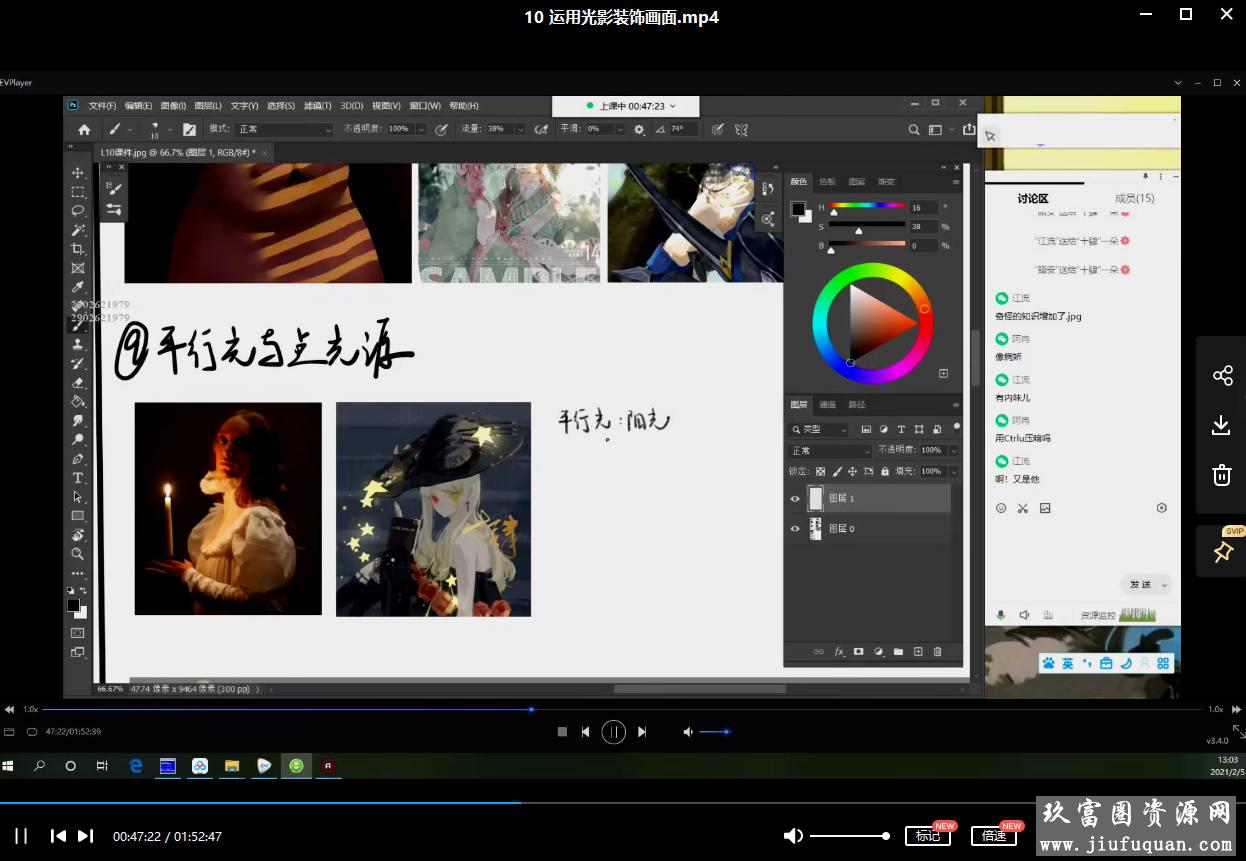Image resolution: width=1246 pixels, height=861 pixels.
Task: Open the 滤镜(T) menu
Action: [x=318, y=106]
